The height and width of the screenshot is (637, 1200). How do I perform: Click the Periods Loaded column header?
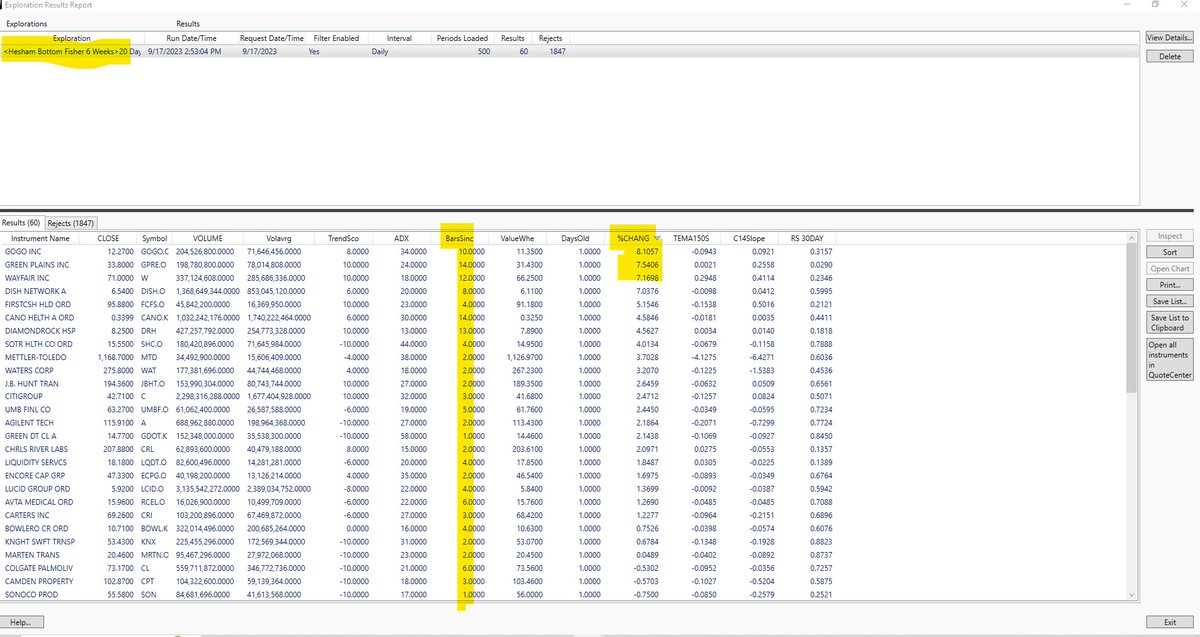pos(463,37)
